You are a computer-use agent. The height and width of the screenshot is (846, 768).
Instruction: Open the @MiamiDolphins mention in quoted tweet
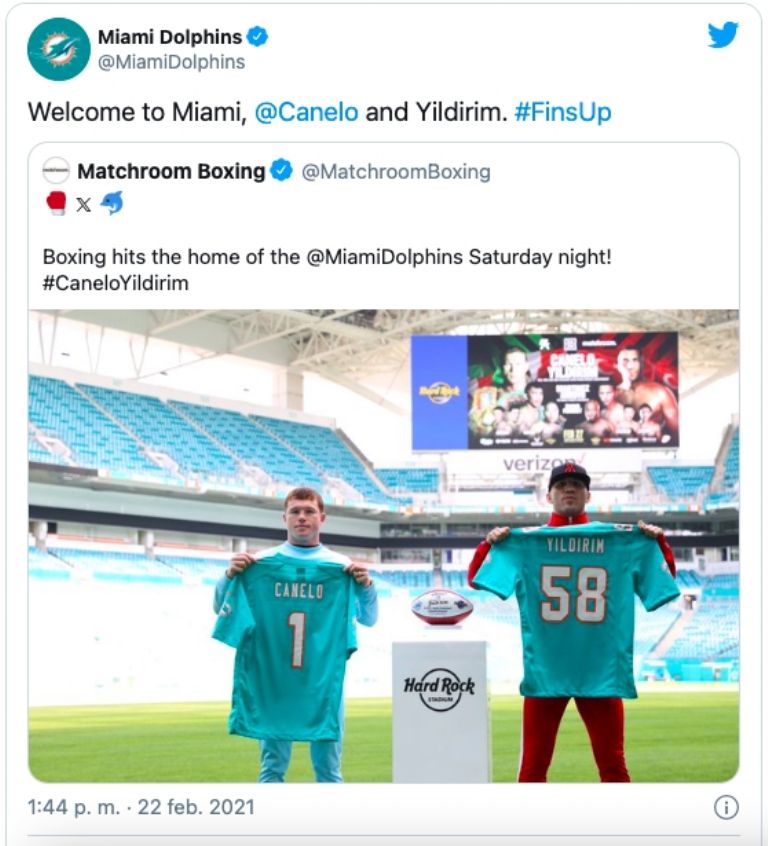coord(384,257)
